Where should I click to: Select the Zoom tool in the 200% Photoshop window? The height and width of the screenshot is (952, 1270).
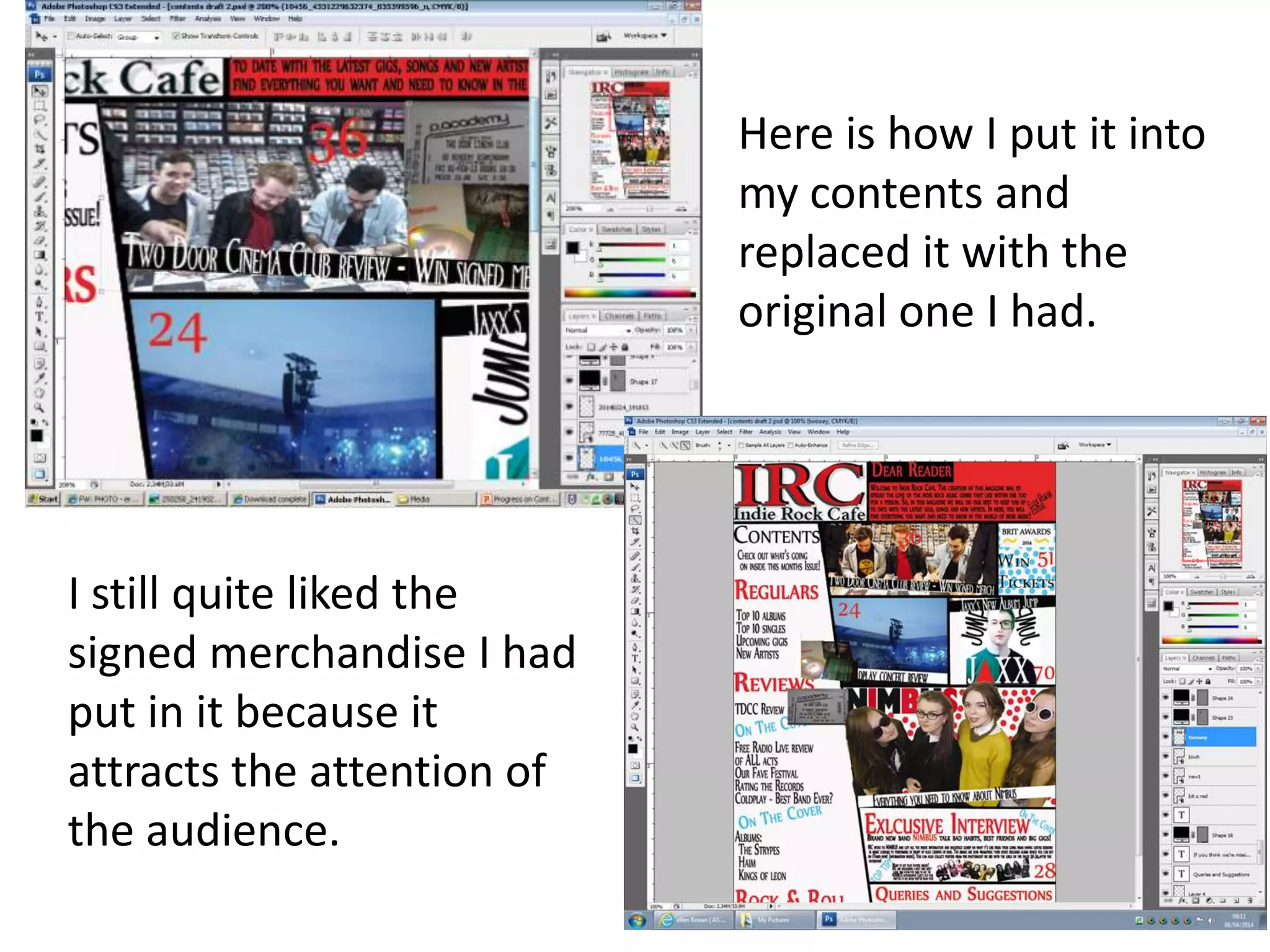tap(39, 408)
